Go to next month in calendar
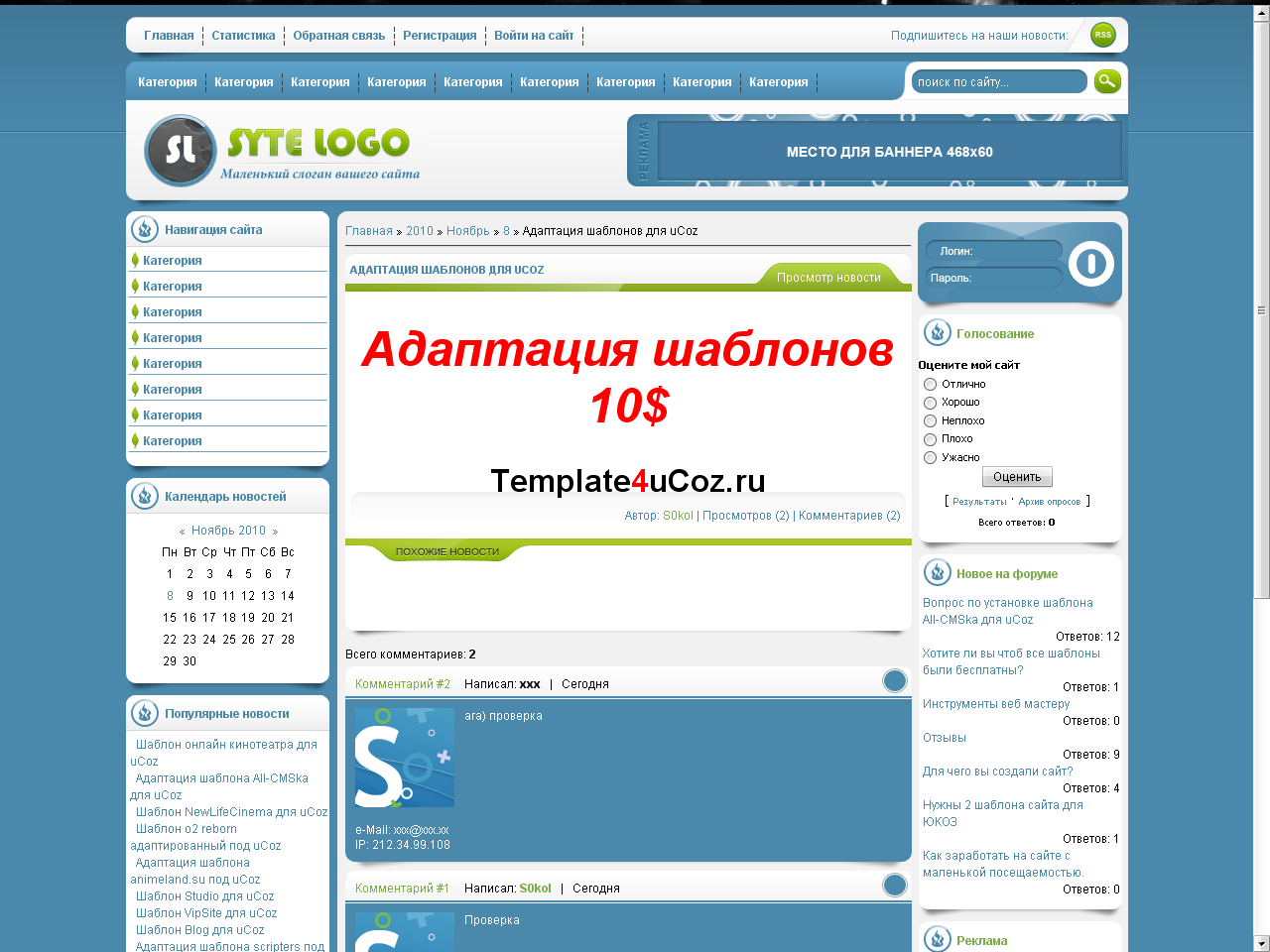1270x952 pixels. tap(275, 532)
